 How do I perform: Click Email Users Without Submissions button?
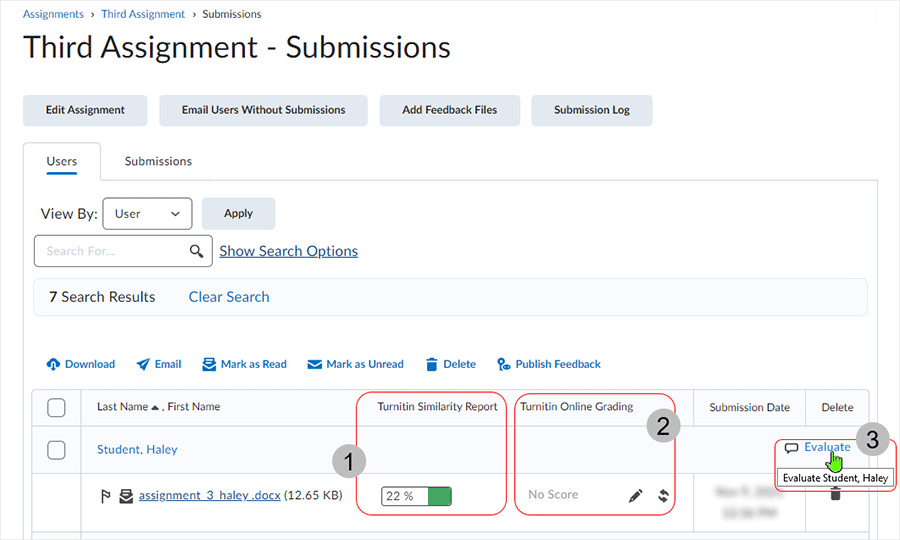[263, 110]
